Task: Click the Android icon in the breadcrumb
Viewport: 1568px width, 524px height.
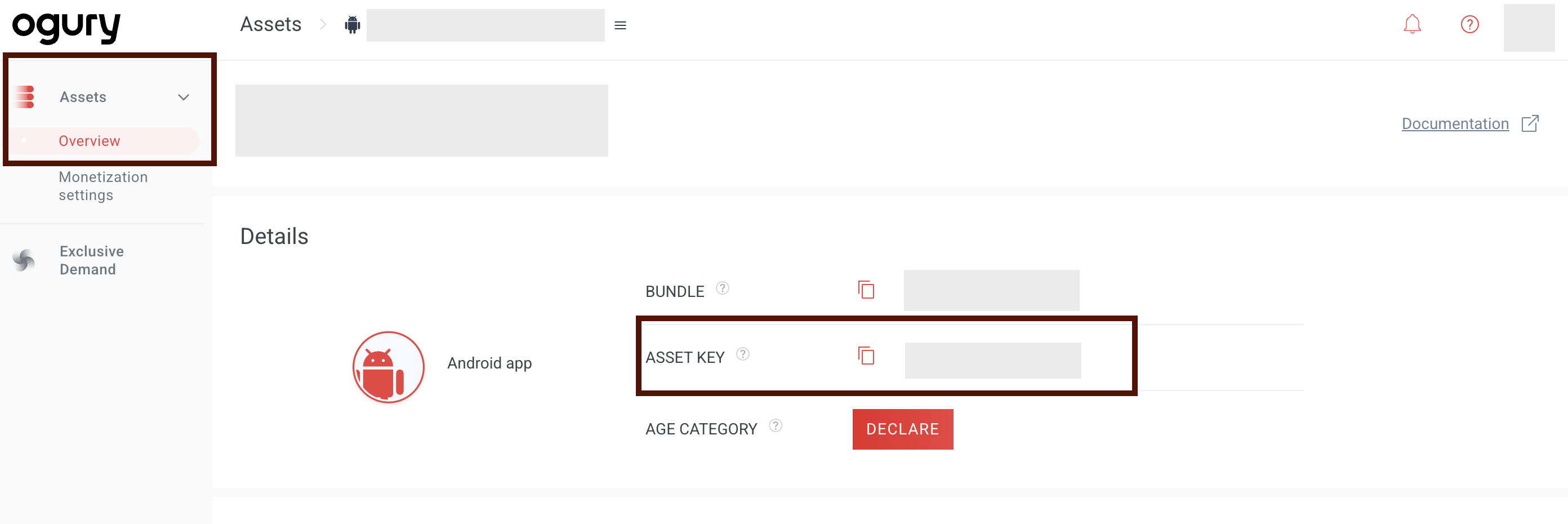Action: click(353, 25)
